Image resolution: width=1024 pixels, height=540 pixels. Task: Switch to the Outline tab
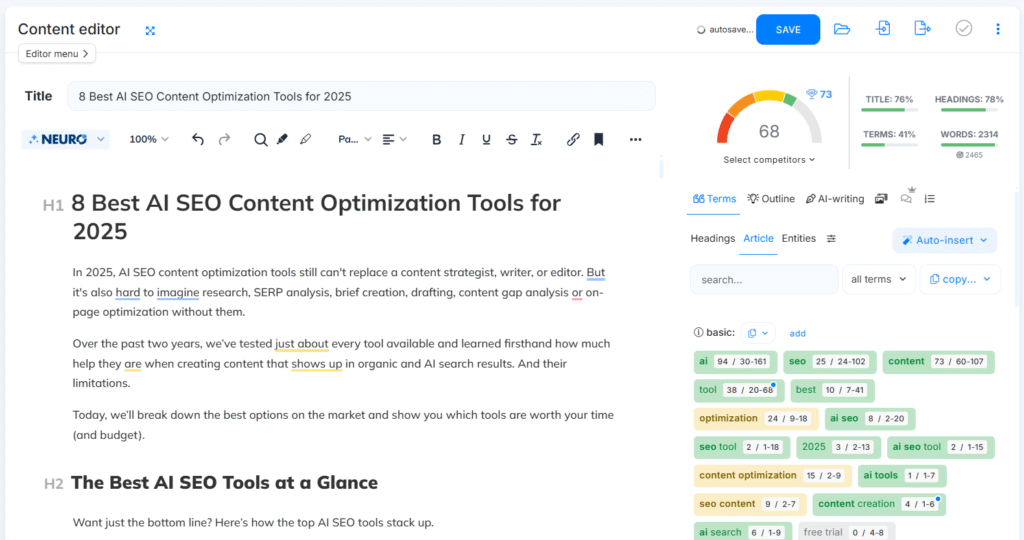click(771, 199)
